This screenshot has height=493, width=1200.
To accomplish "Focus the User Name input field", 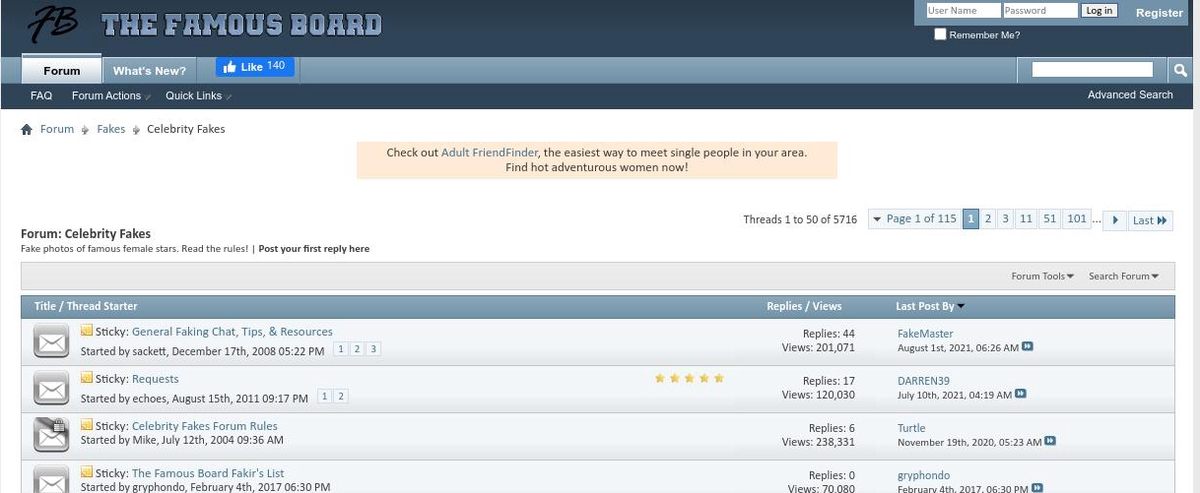I will coord(962,11).
